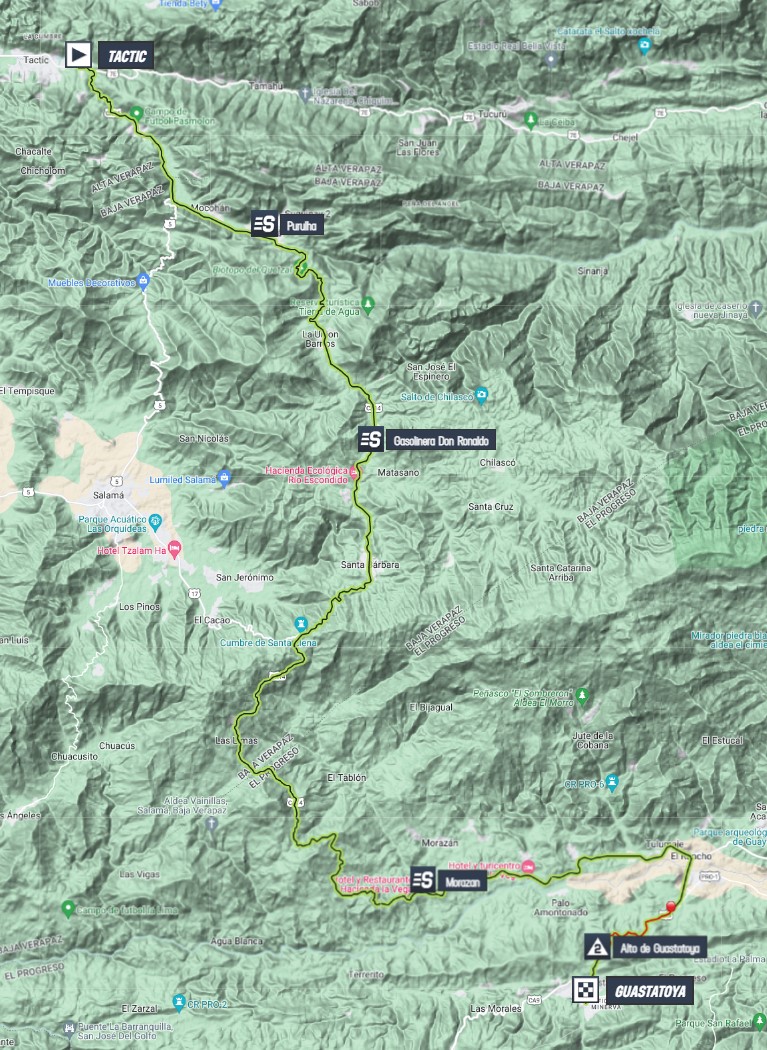Click the Tactic start flag icon

pyautogui.click(x=78, y=55)
